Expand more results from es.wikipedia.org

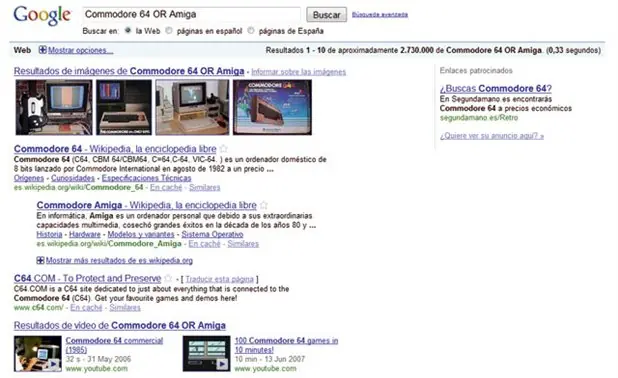(x=40, y=260)
